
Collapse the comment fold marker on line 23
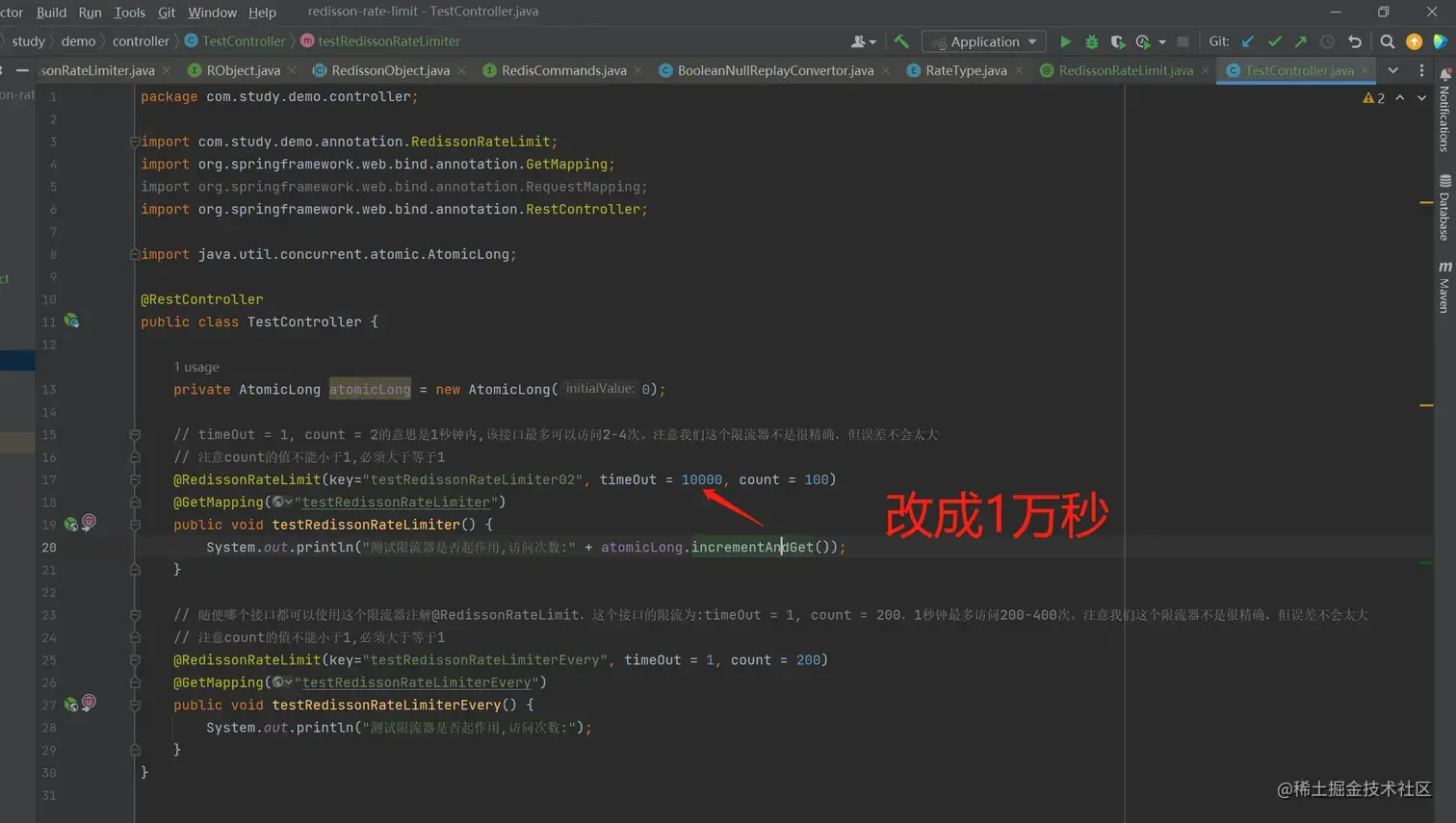coord(135,615)
